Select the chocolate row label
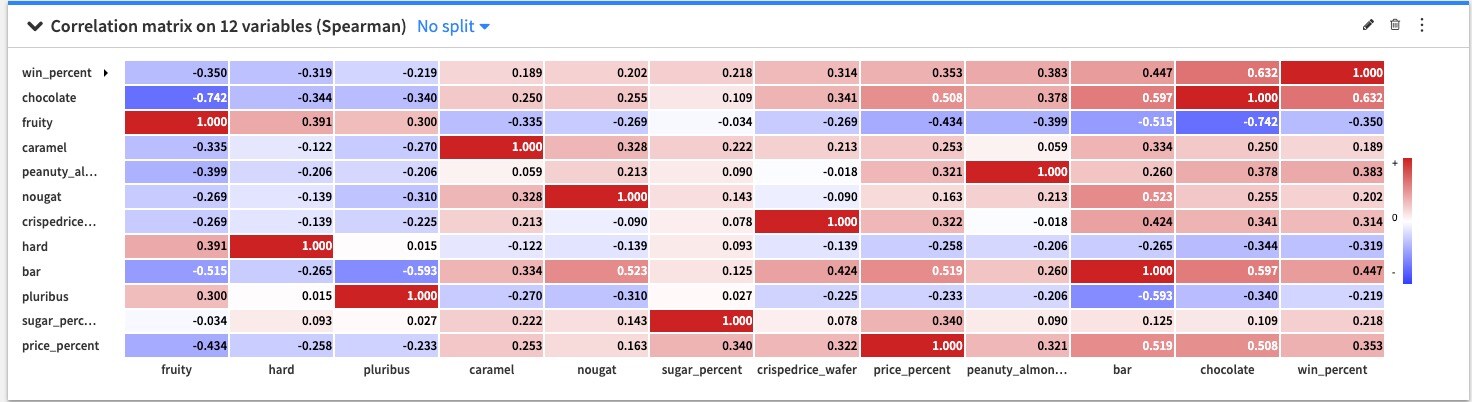Image resolution: width=1472 pixels, height=402 pixels. click(49, 98)
